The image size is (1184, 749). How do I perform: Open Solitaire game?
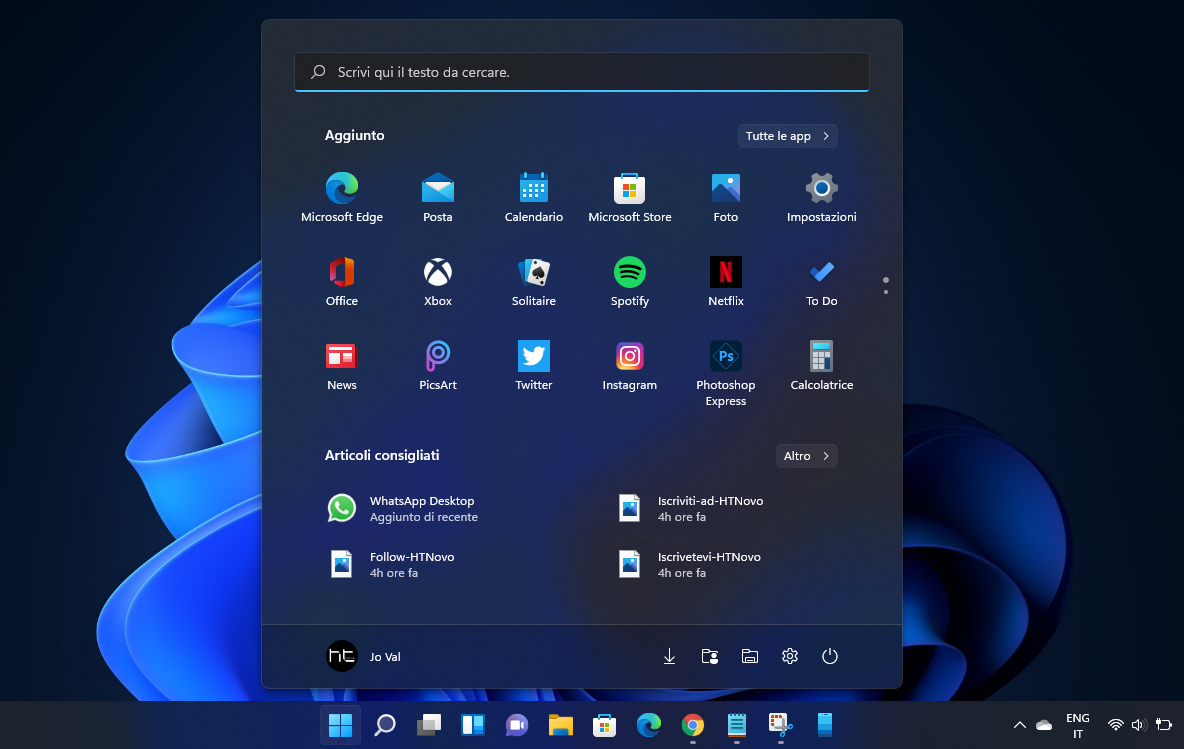tap(533, 281)
